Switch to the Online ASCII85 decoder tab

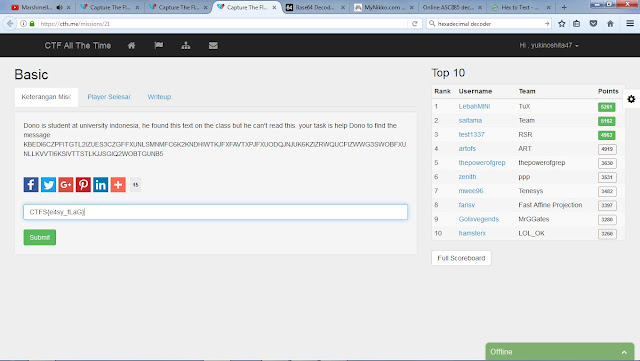452,7
